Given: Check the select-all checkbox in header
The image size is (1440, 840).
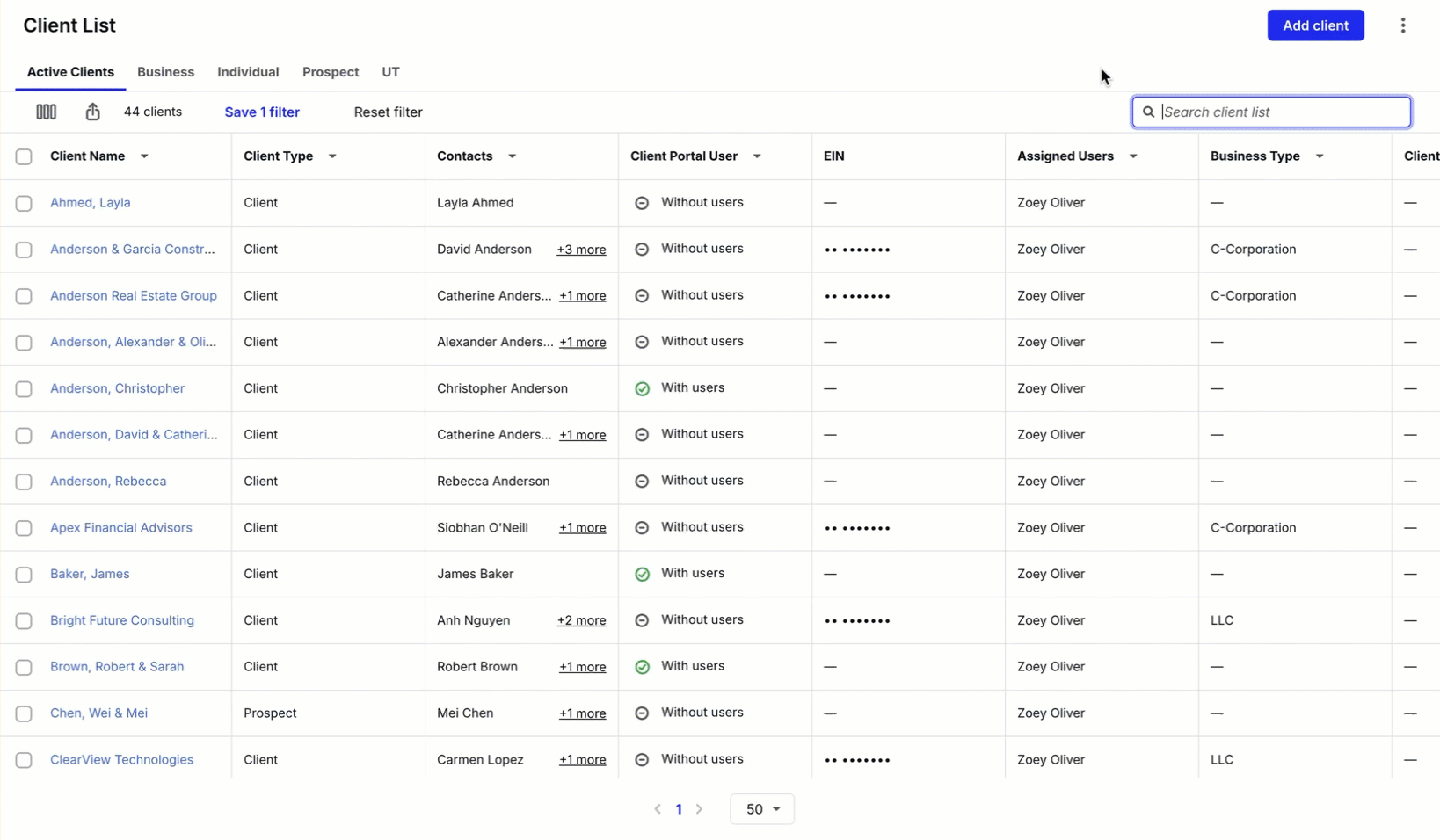Looking at the screenshot, I should point(24,156).
